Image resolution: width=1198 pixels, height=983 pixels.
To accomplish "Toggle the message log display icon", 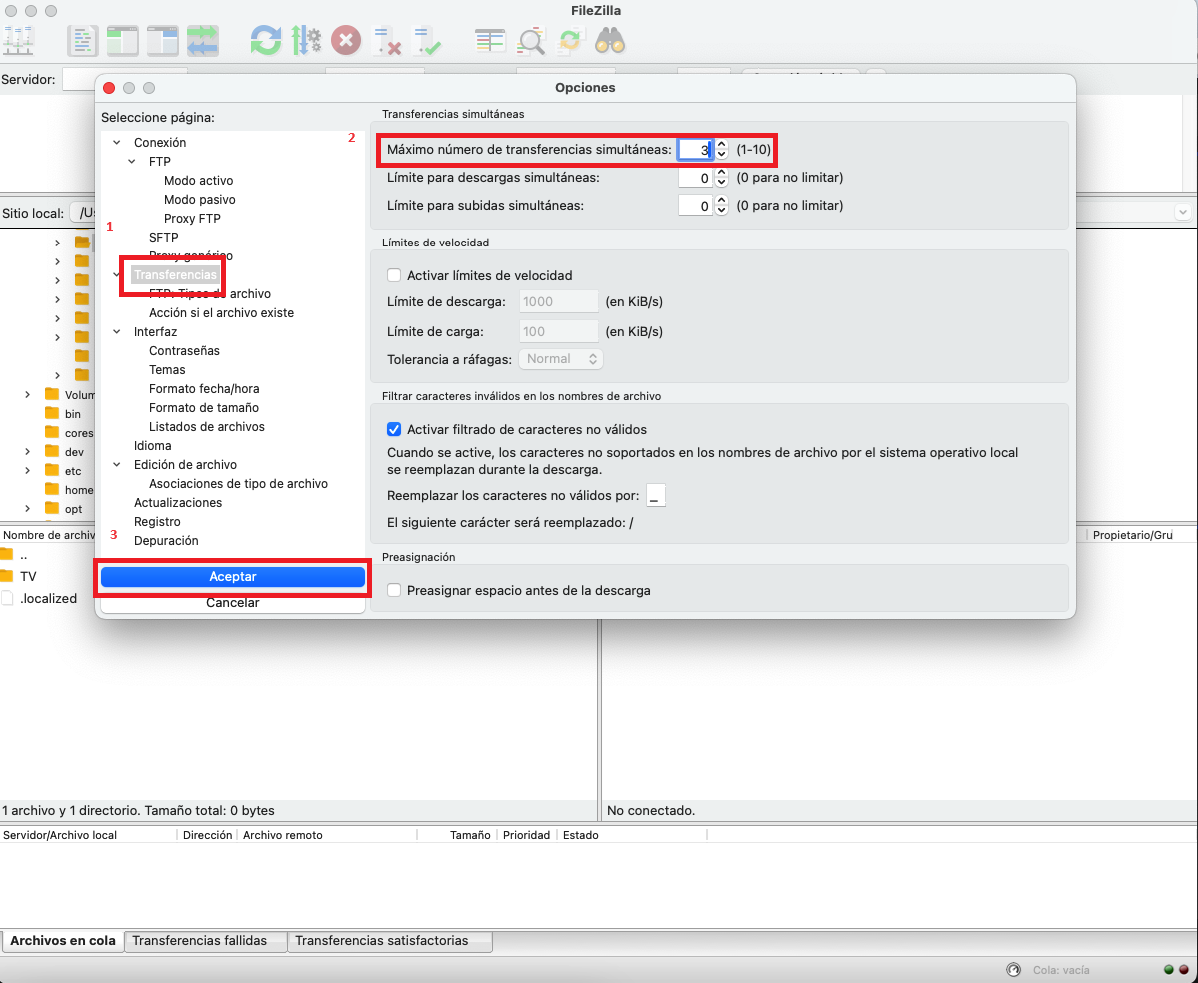I will 83,40.
